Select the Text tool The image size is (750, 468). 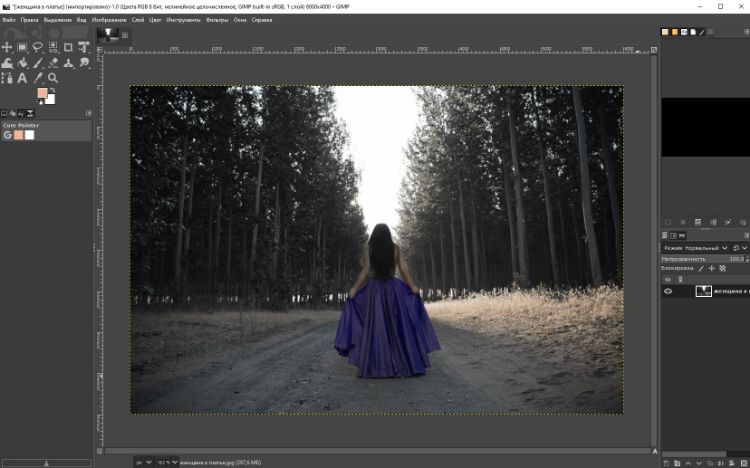pyautogui.click(x=23, y=78)
